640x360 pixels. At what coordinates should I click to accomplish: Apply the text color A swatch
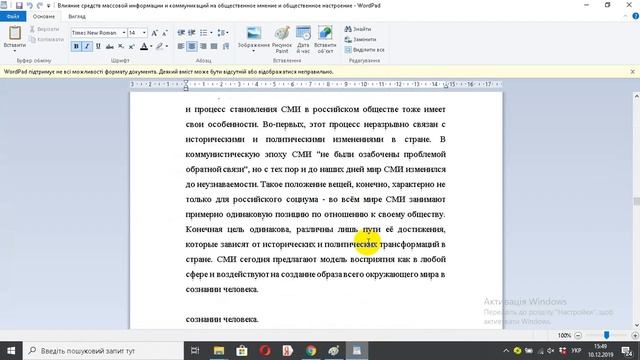144,47
